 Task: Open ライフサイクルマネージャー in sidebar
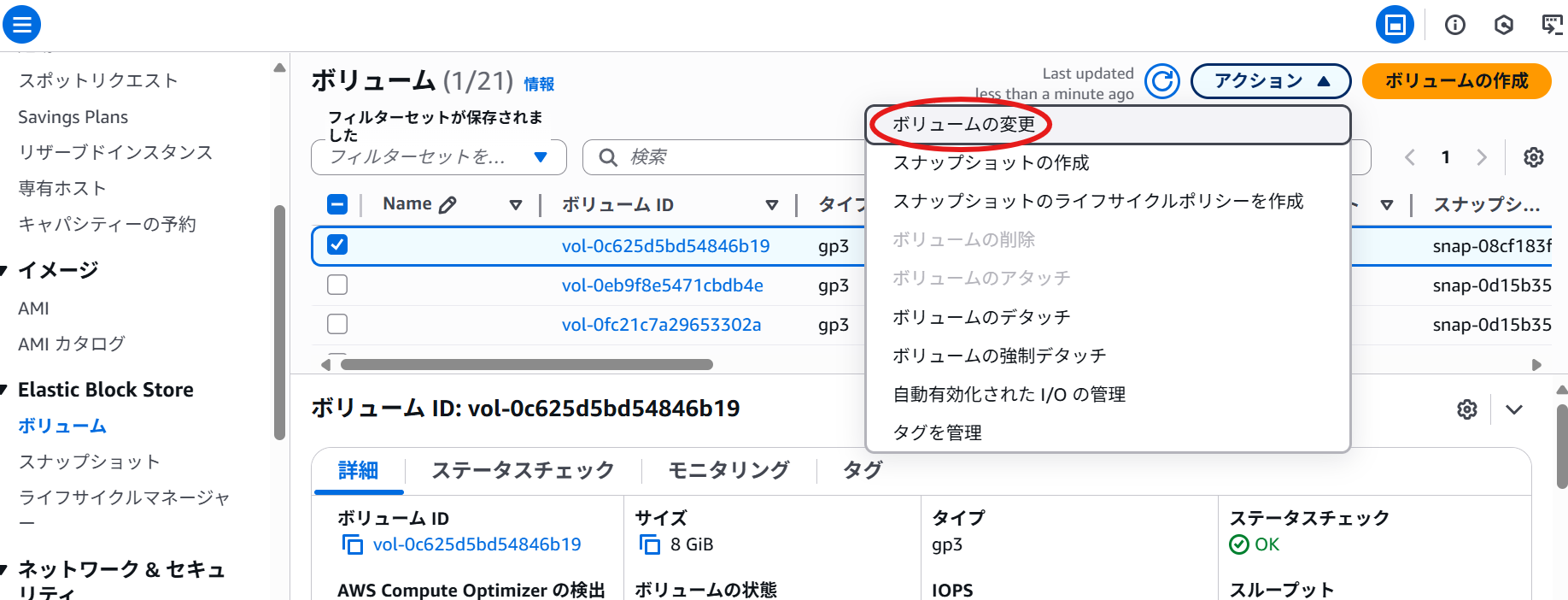pos(125,508)
